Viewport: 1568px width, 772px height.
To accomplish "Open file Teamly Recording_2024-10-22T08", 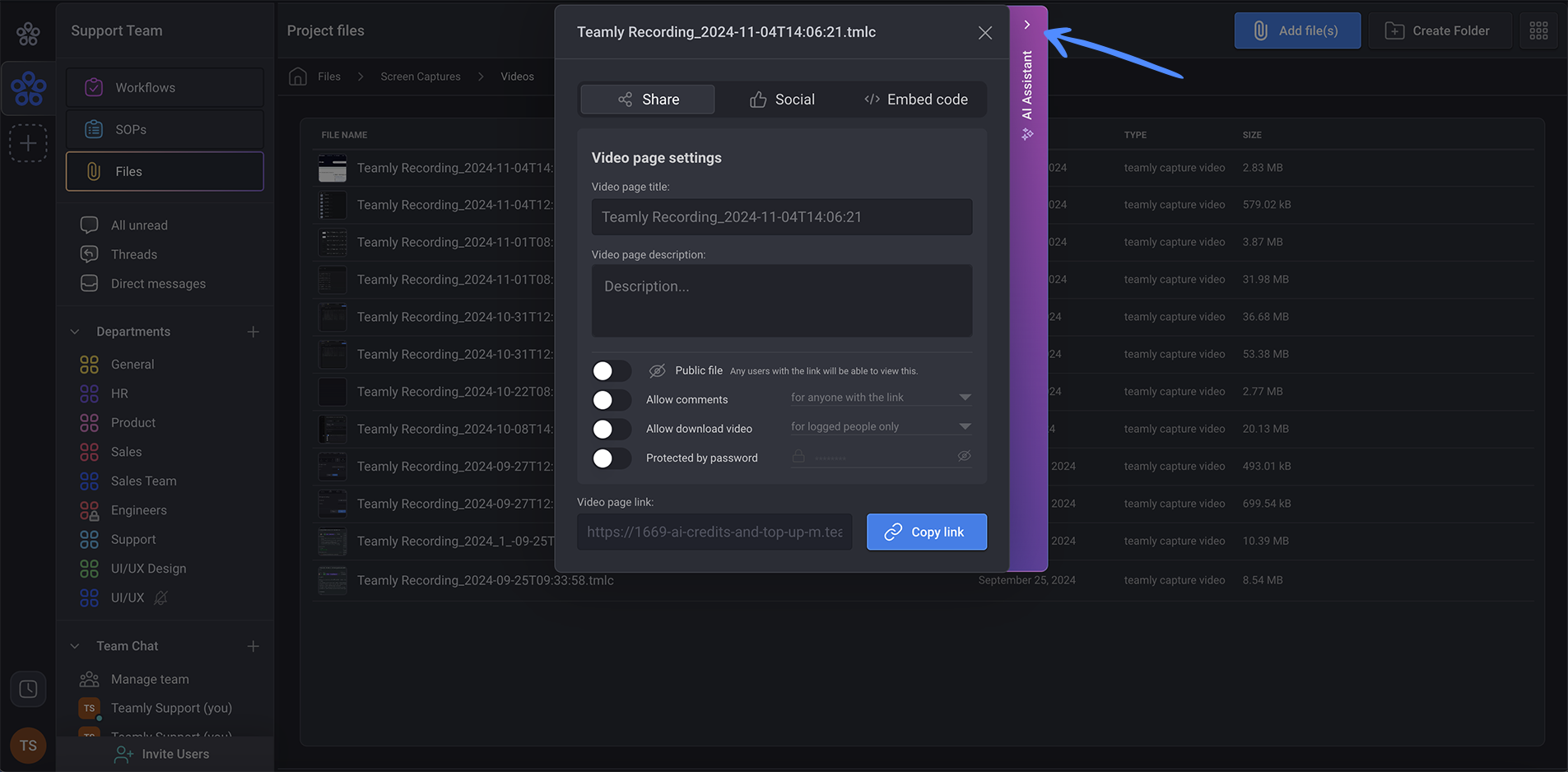I will click(x=455, y=392).
